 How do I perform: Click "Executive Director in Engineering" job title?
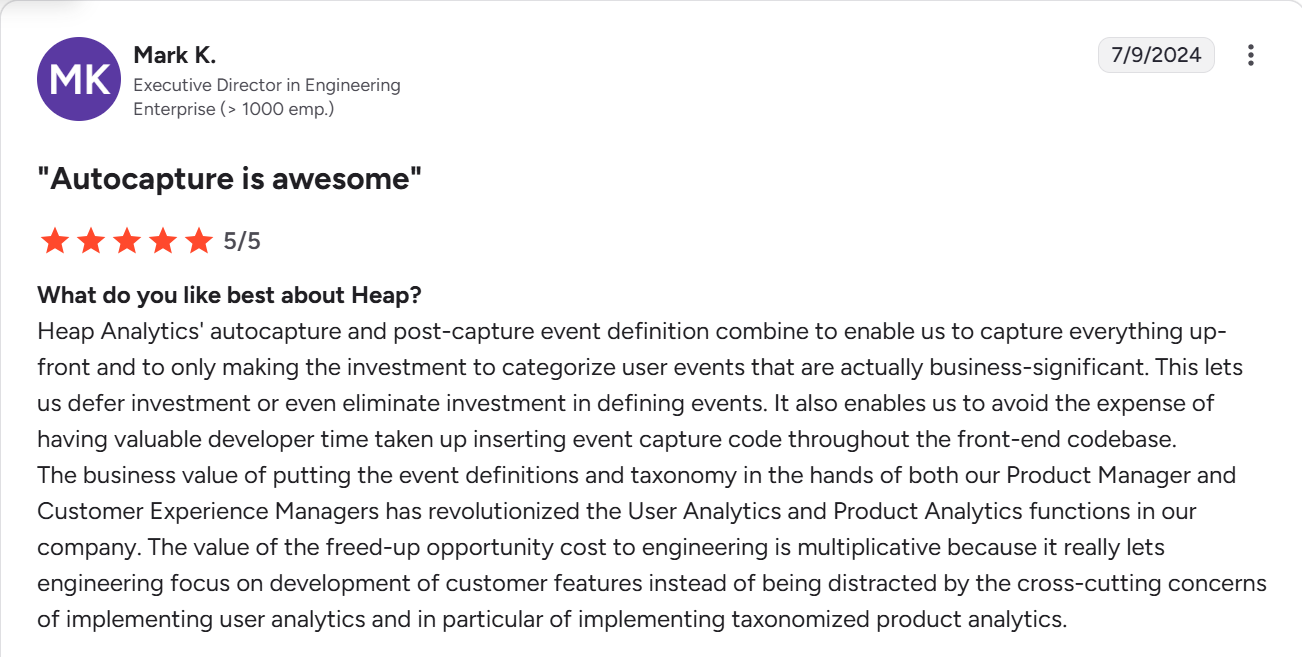click(x=266, y=85)
